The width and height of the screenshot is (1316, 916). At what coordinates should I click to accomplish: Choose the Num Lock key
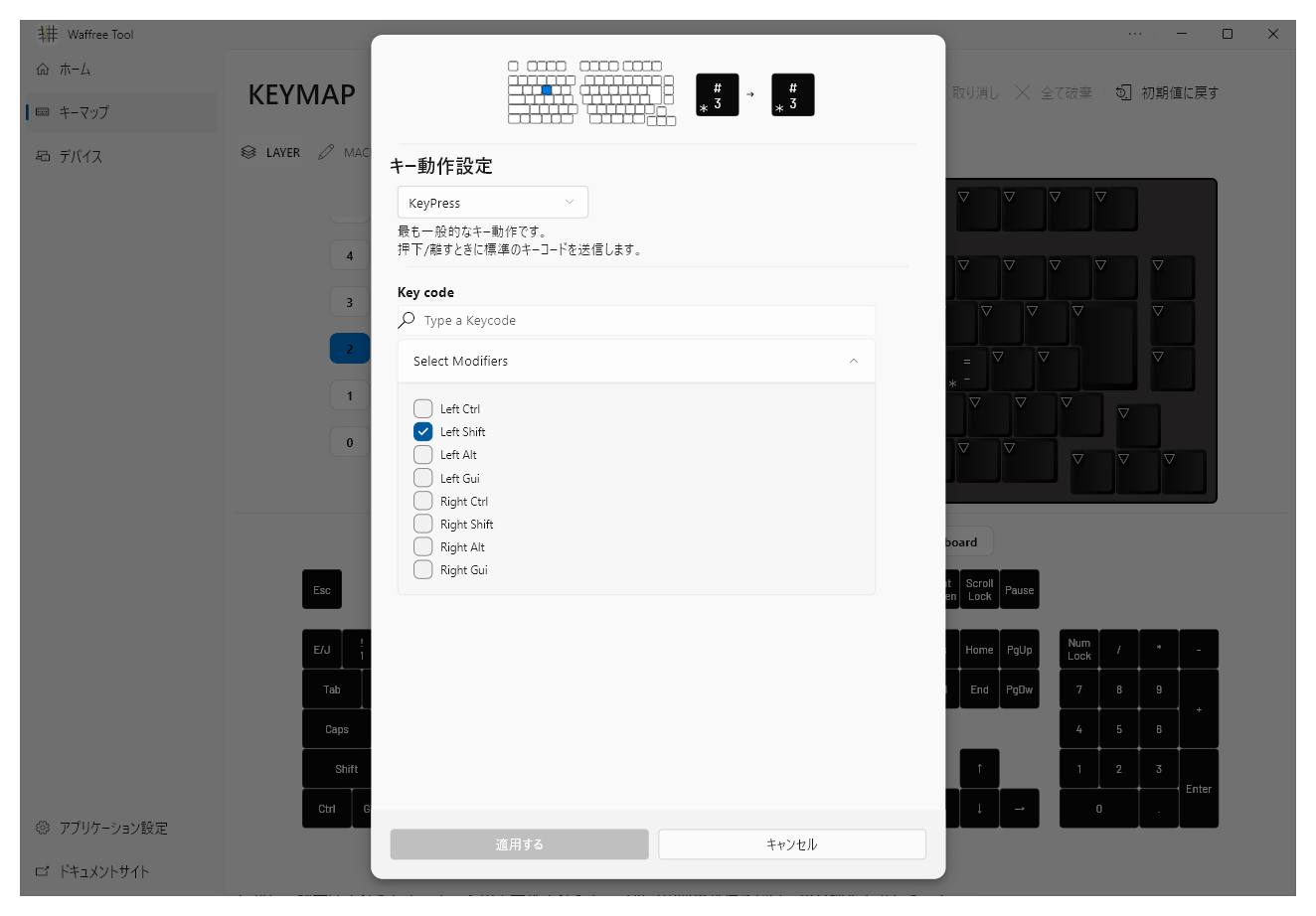1078,650
